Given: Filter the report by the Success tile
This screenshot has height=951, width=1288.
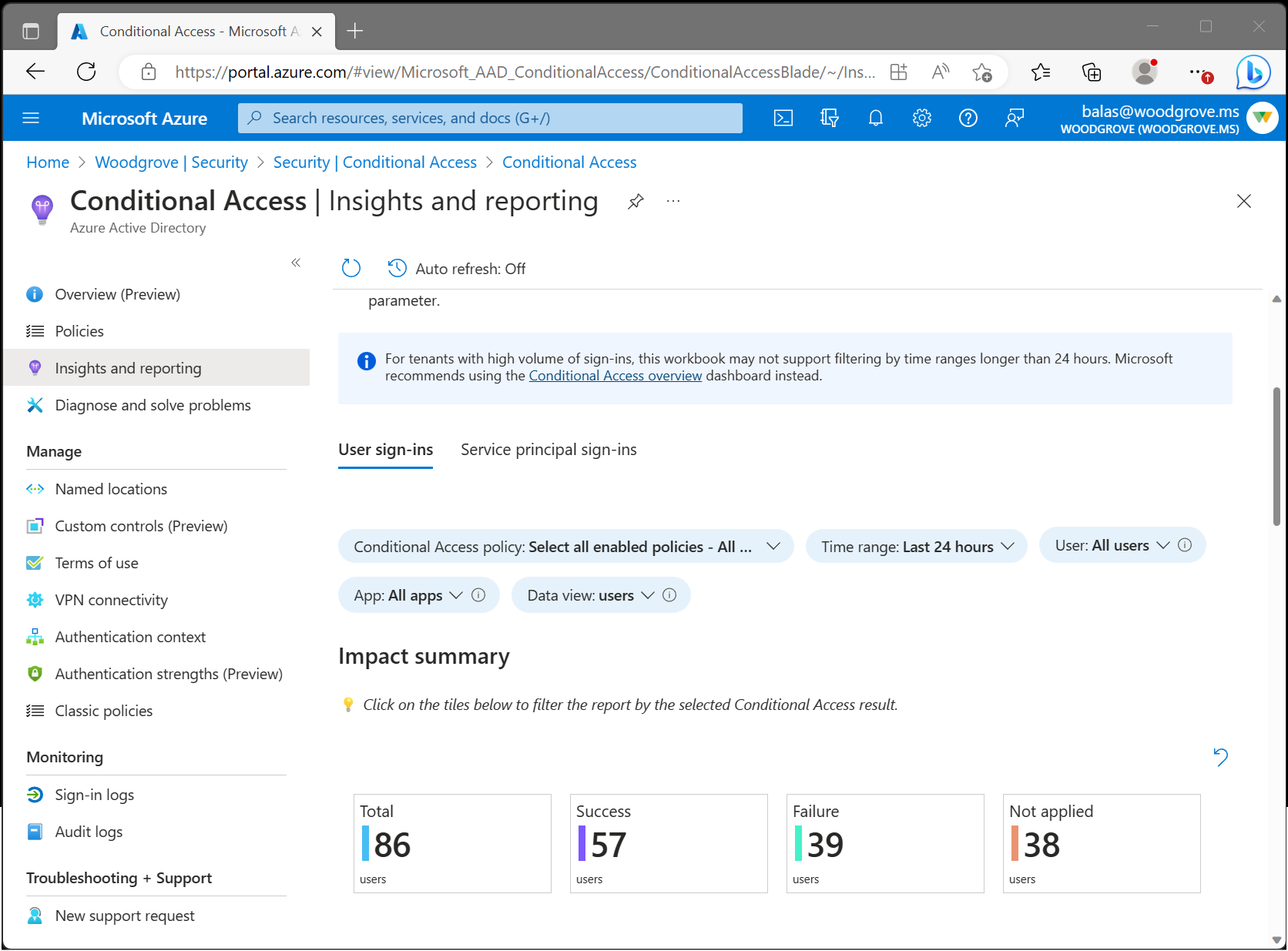Looking at the screenshot, I should (668, 843).
